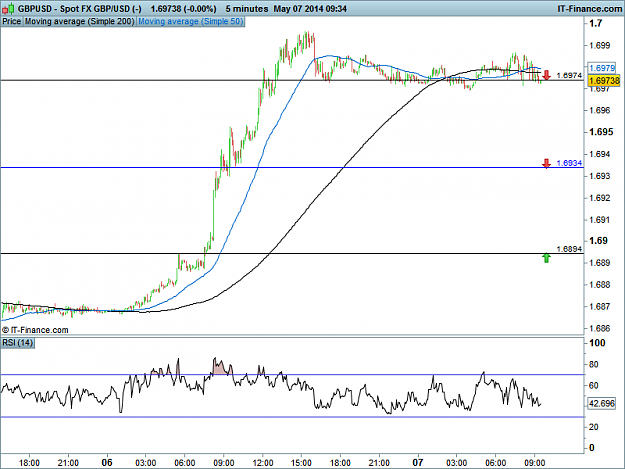Select the Moving average (Simple 200) label
This screenshot has width=625, height=469.
pyautogui.click(x=79, y=22)
